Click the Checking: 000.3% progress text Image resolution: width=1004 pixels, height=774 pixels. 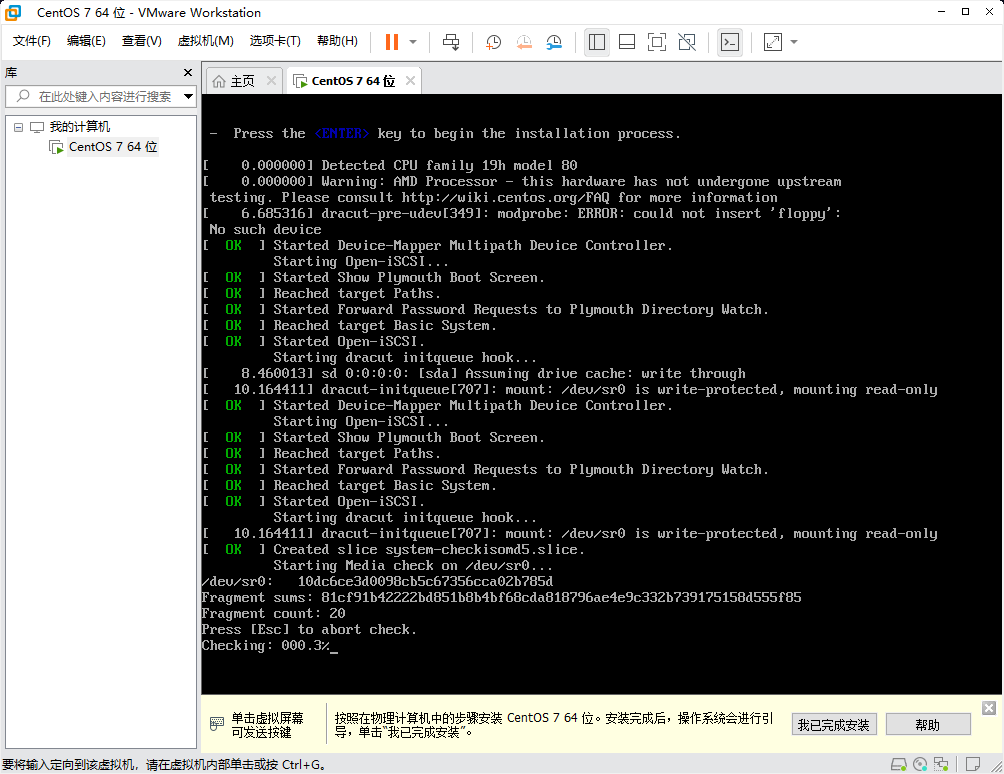point(265,645)
